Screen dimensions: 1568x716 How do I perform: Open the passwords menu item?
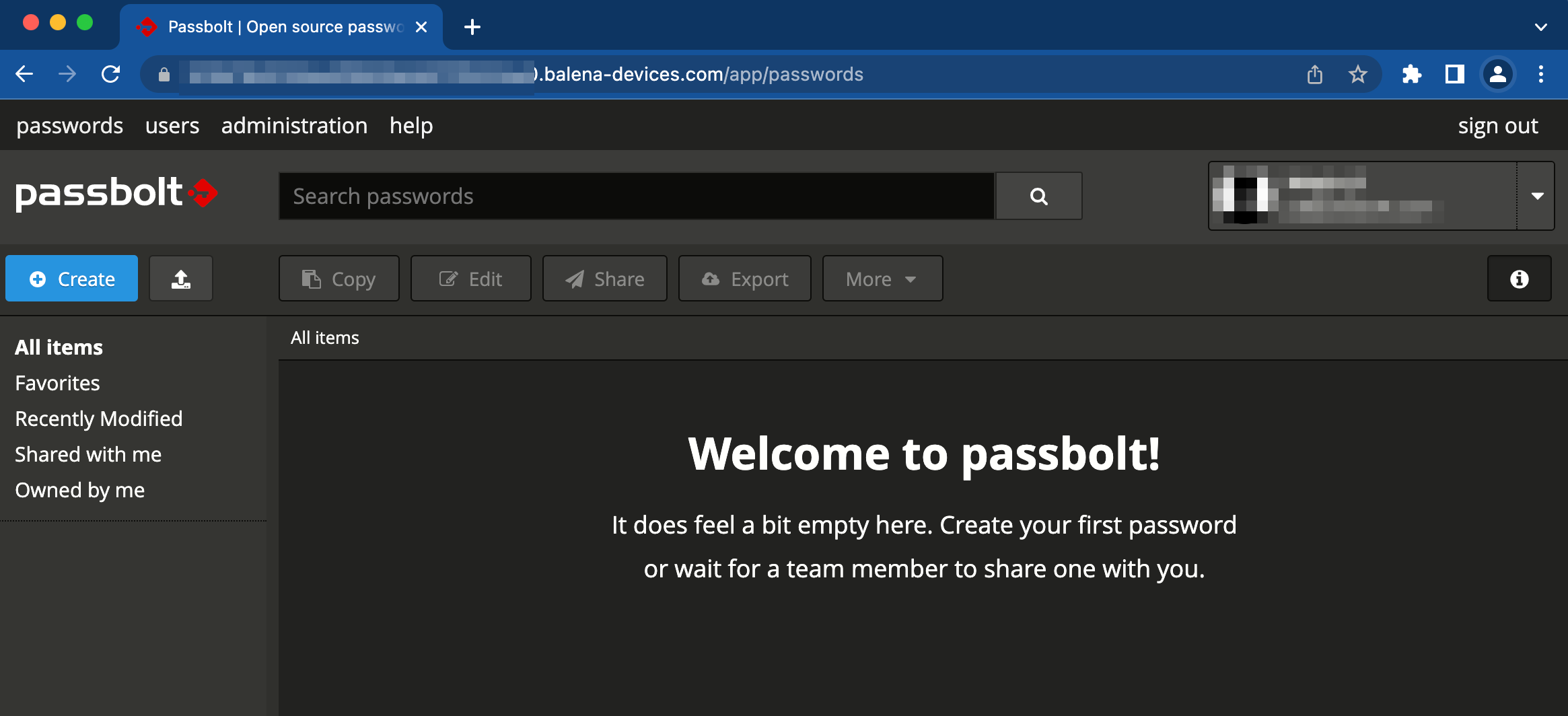click(69, 126)
